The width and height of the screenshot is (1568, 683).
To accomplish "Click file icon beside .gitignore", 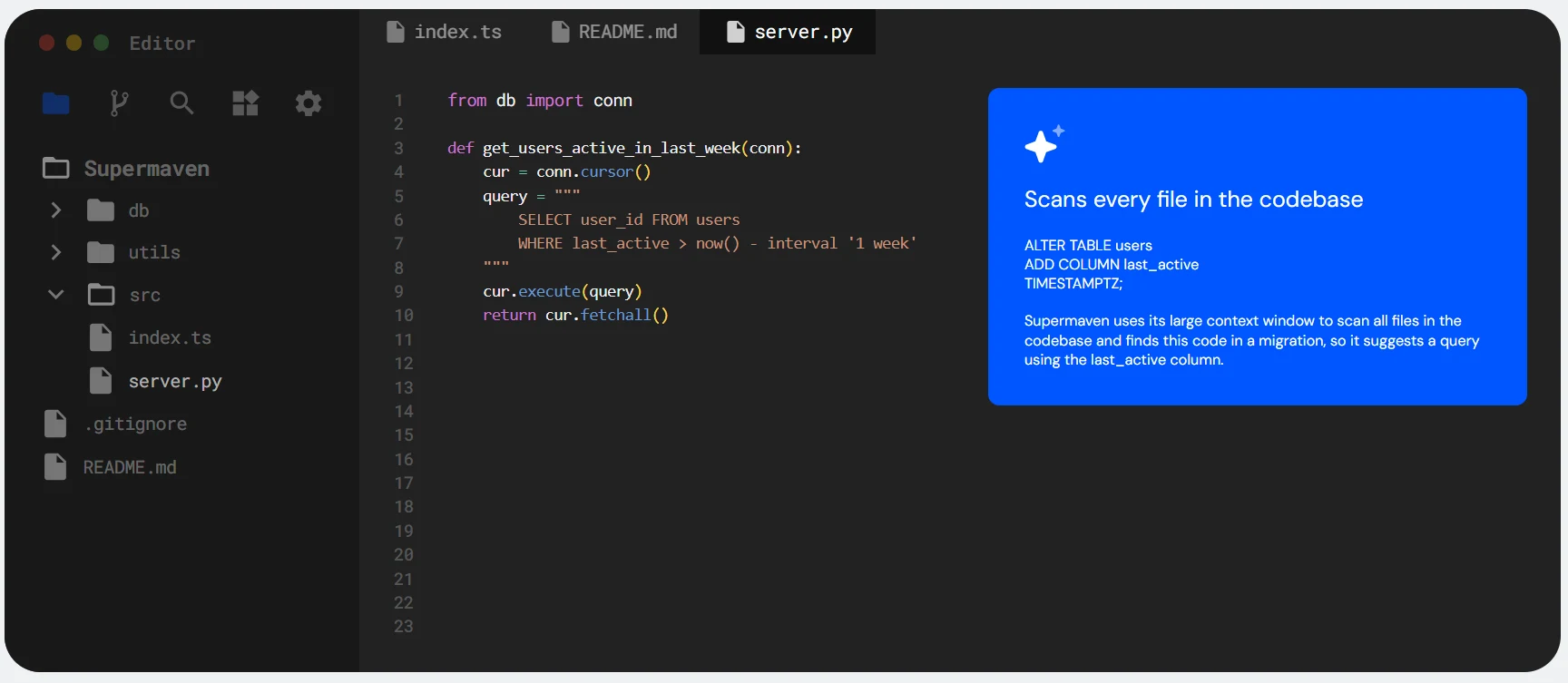I will (x=55, y=424).
